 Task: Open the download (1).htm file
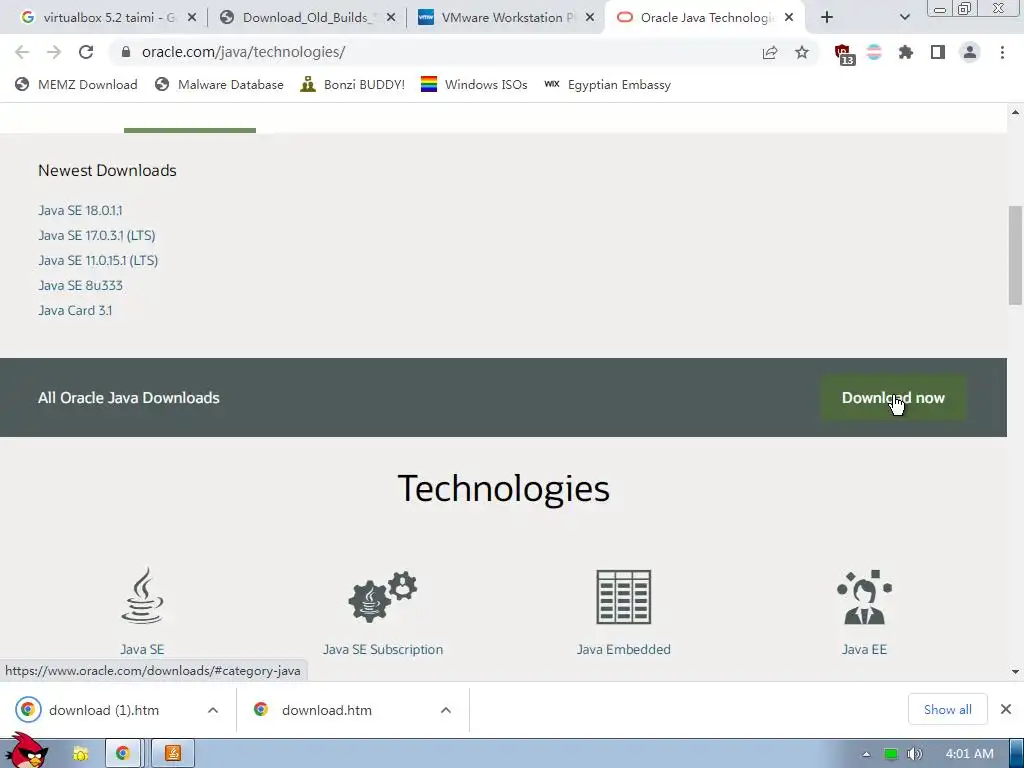click(x=104, y=710)
